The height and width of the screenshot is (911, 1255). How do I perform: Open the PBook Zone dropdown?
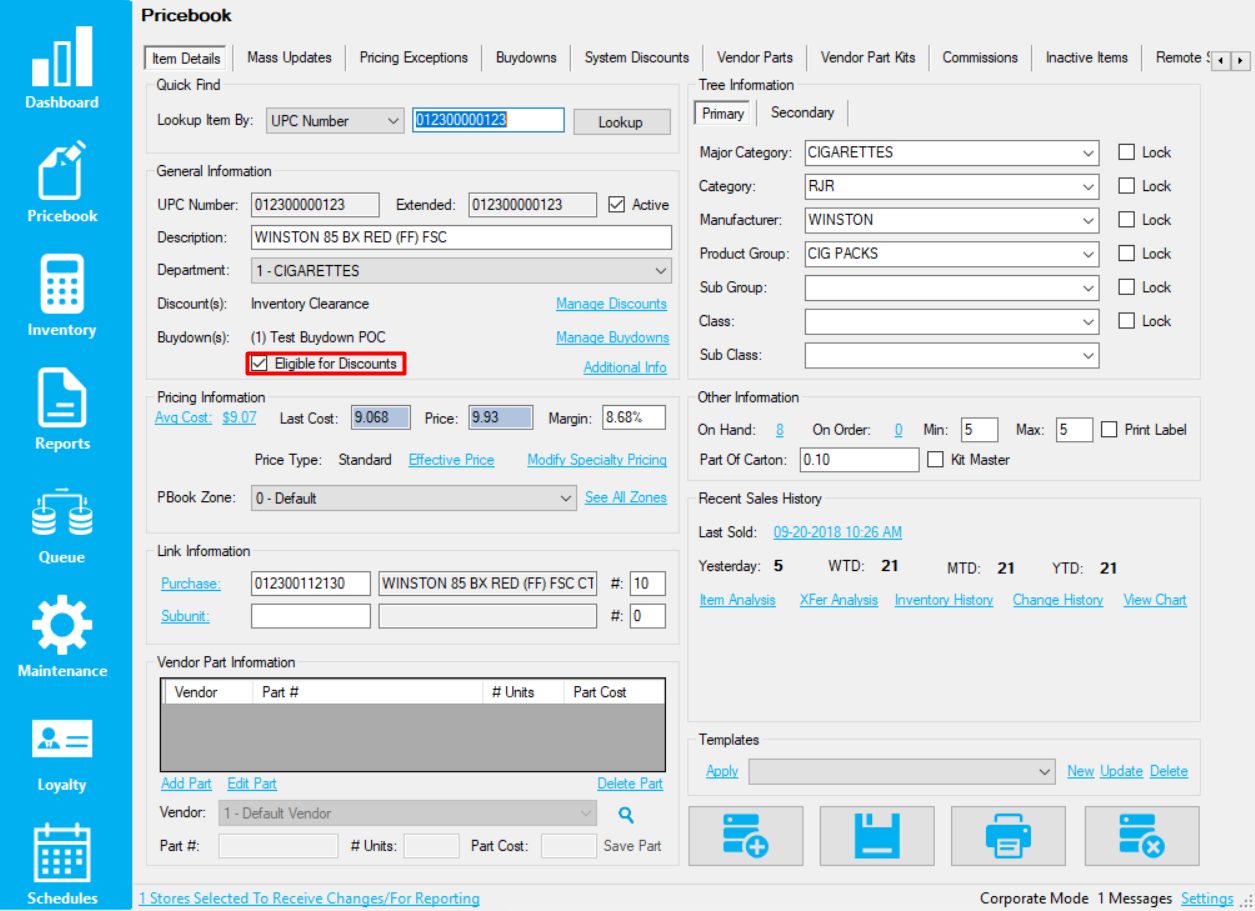(x=414, y=498)
